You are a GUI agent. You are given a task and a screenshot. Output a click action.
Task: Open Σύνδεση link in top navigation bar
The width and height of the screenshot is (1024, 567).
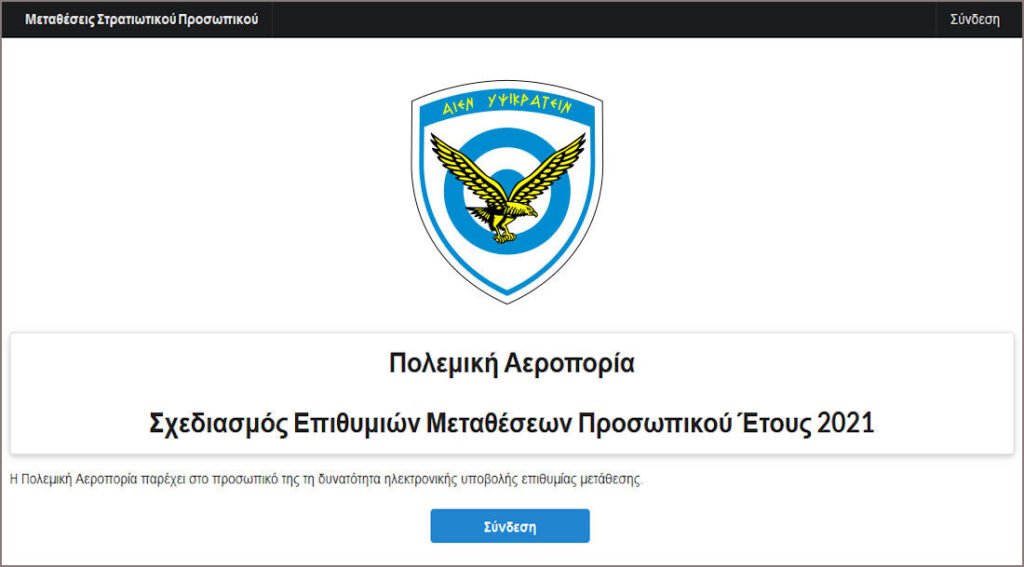(x=974, y=20)
